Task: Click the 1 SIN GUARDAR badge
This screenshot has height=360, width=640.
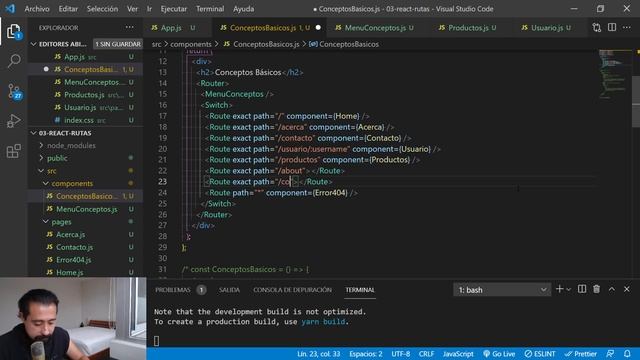Action: coord(118,44)
